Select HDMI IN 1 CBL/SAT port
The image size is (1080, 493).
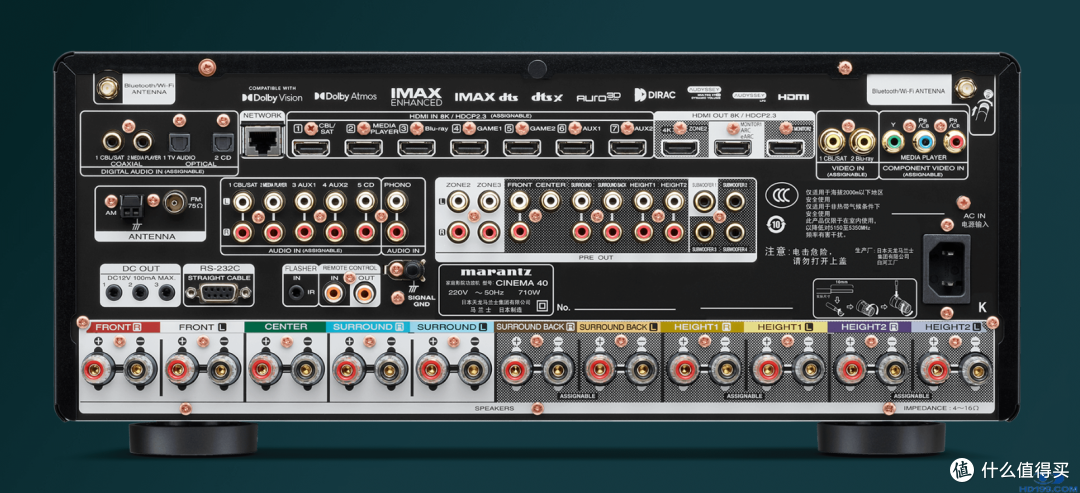click(x=311, y=147)
